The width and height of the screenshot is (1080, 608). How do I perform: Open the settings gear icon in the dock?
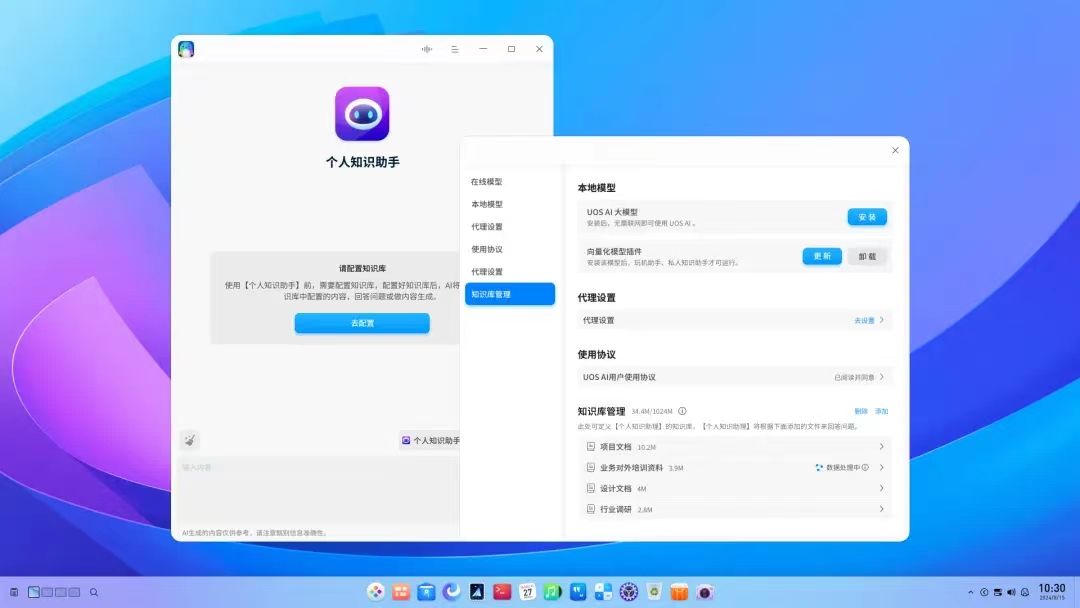click(628, 591)
